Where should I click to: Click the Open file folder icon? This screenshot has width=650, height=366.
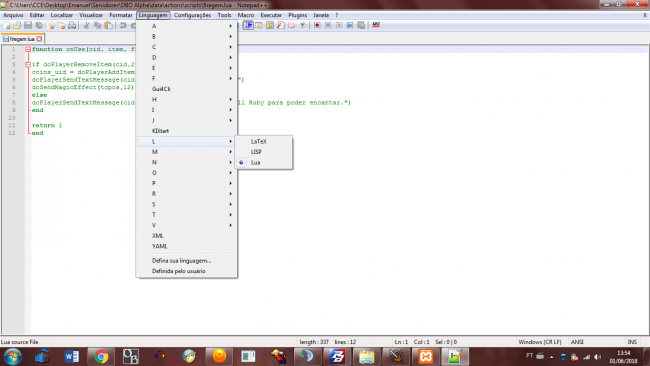17,26
